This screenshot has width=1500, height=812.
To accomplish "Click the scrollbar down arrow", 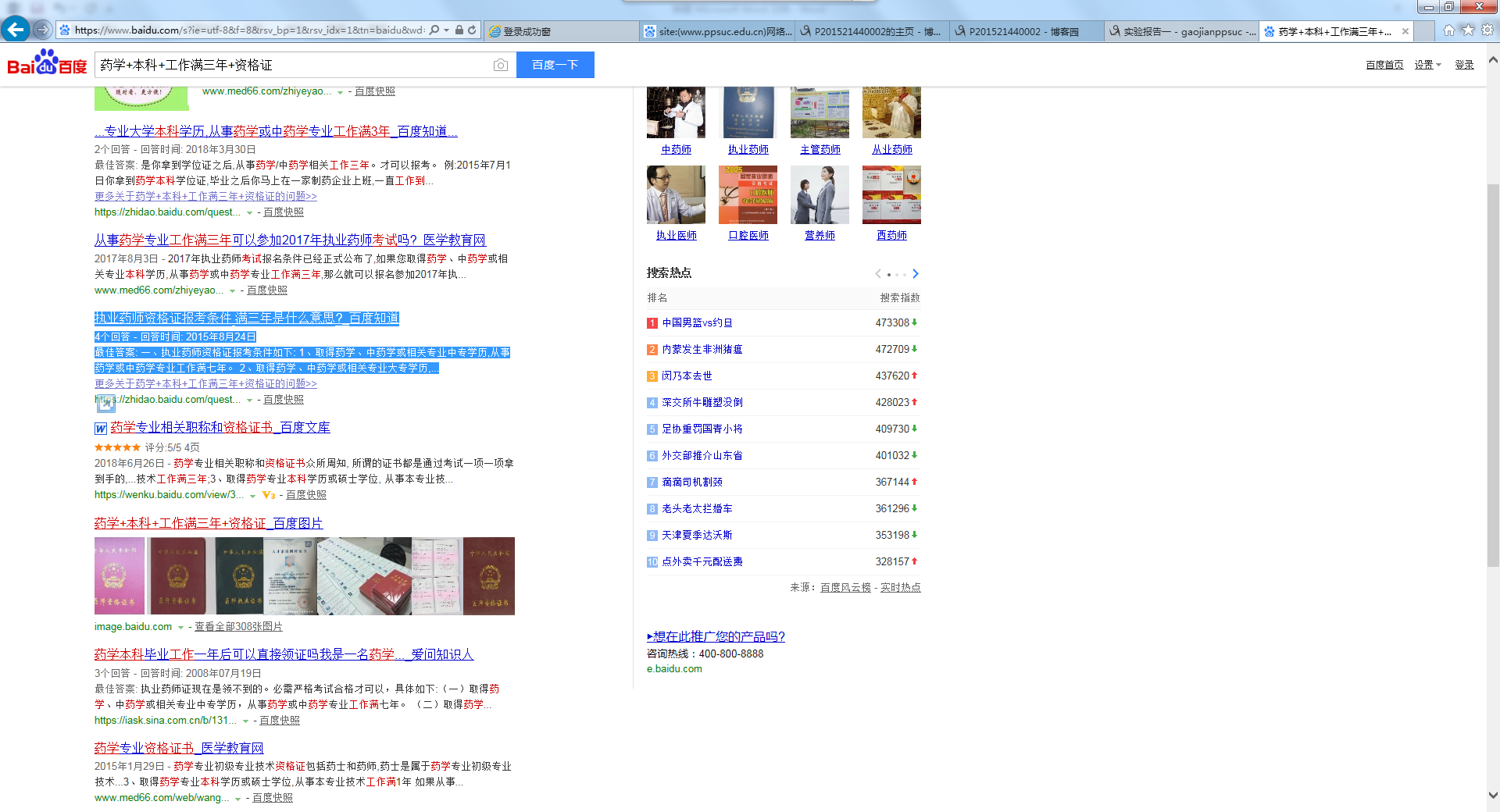I will (1493, 796).
